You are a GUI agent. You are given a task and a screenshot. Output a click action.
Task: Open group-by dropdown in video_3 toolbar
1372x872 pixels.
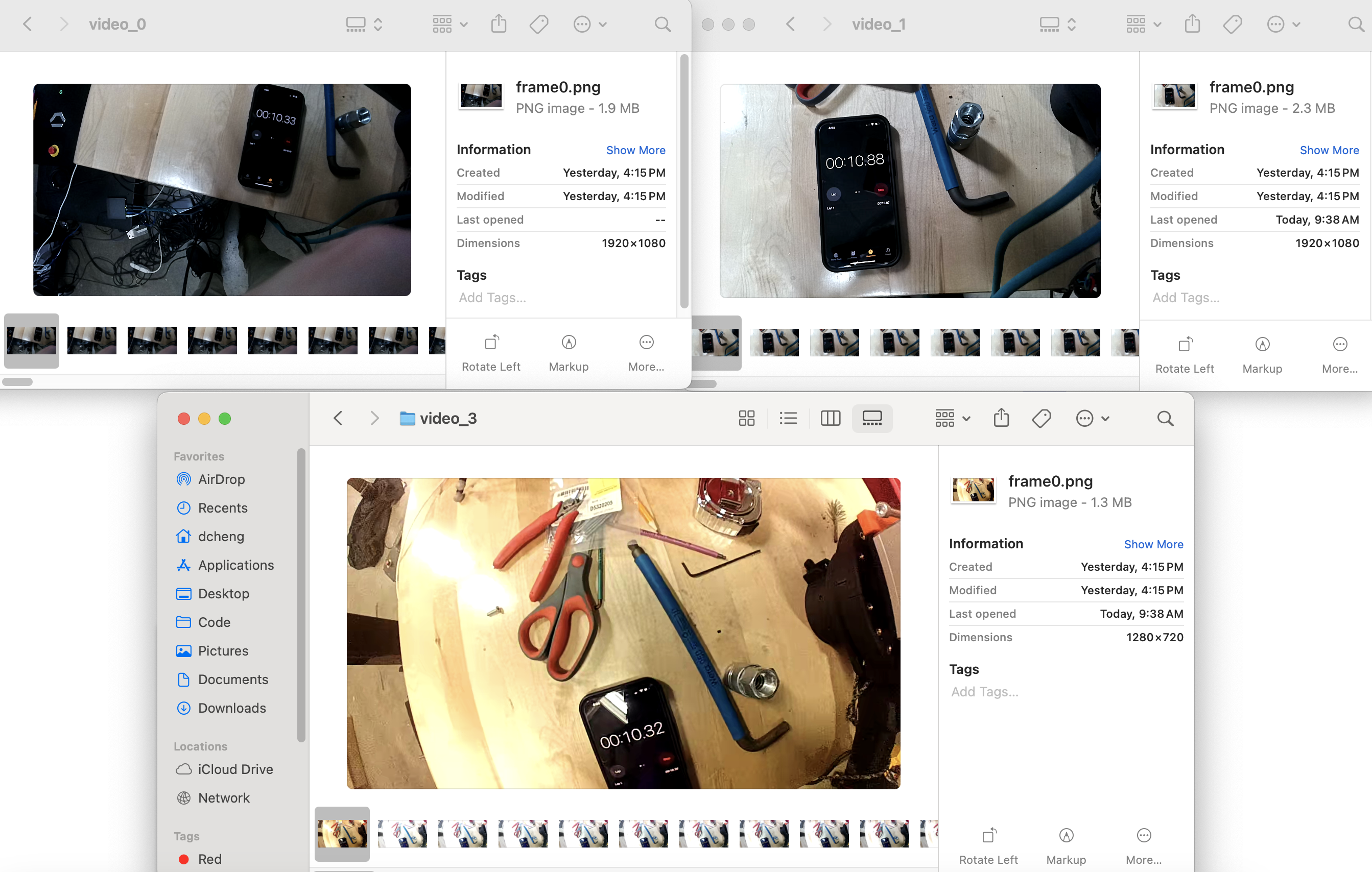coord(952,419)
